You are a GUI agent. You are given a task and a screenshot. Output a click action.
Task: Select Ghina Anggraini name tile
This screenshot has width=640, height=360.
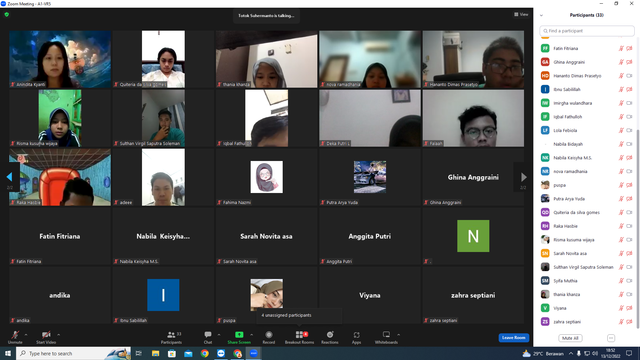coord(473,177)
